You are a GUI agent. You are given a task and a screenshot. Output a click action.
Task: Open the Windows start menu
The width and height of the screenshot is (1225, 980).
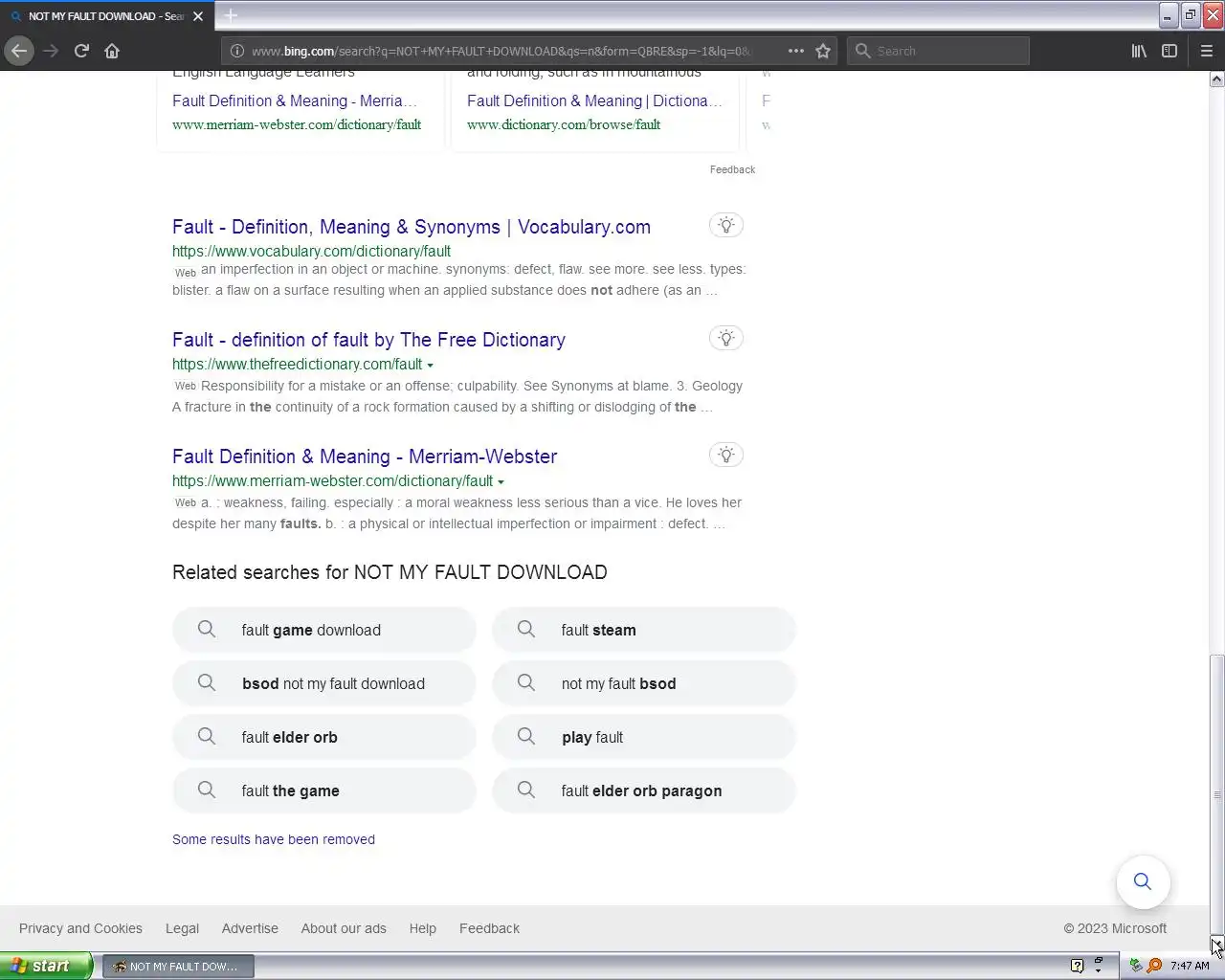[x=47, y=966]
